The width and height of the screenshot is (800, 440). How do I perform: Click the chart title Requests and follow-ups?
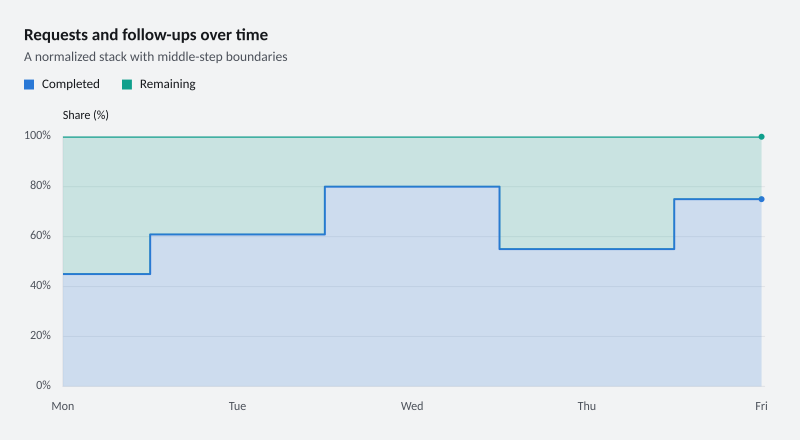pos(146,35)
